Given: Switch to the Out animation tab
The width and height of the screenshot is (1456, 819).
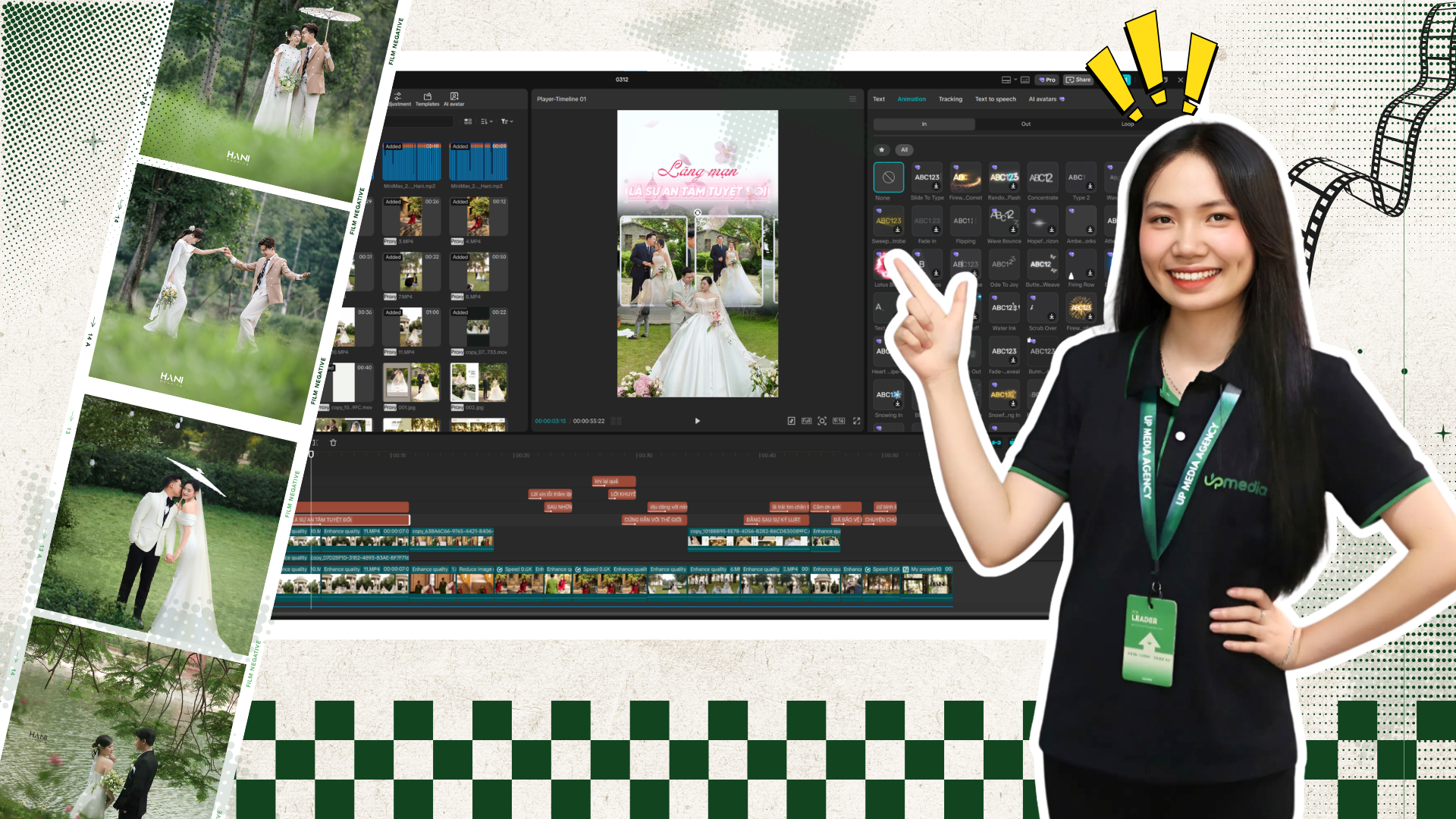Looking at the screenshot, I should (x=1026, y=124).
